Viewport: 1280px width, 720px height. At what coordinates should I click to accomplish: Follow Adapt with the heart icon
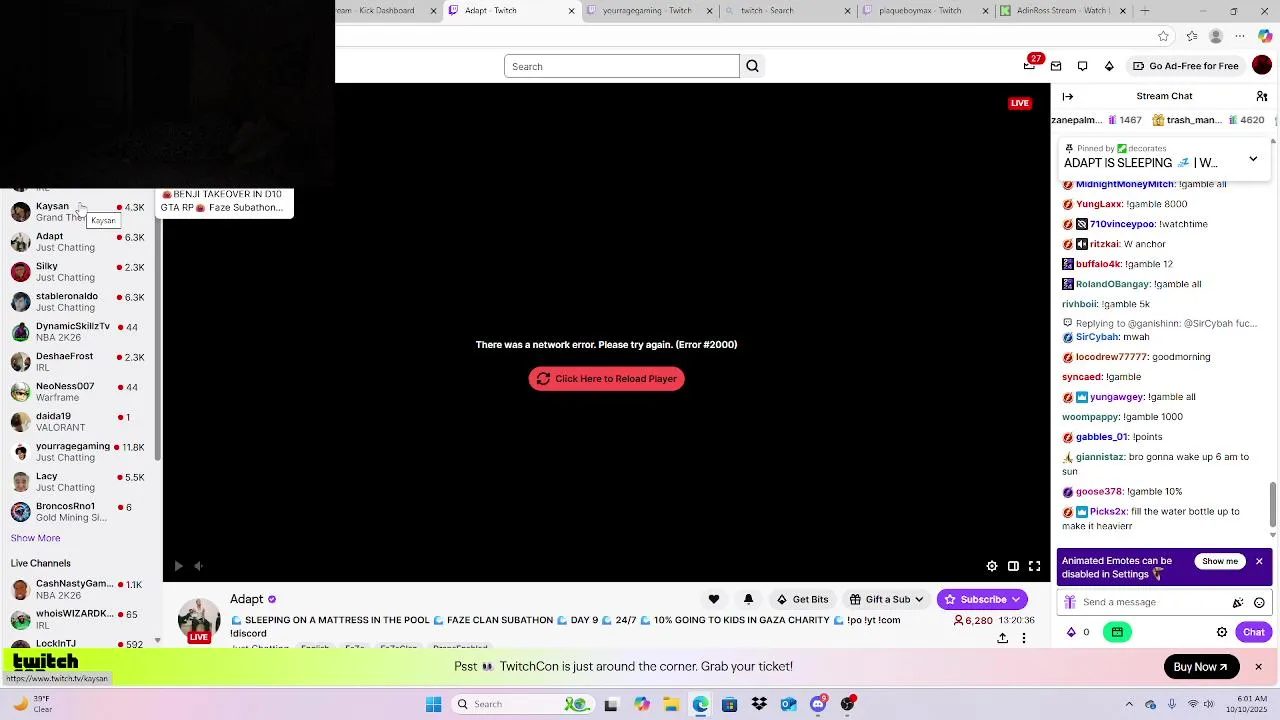pos(714,599)
